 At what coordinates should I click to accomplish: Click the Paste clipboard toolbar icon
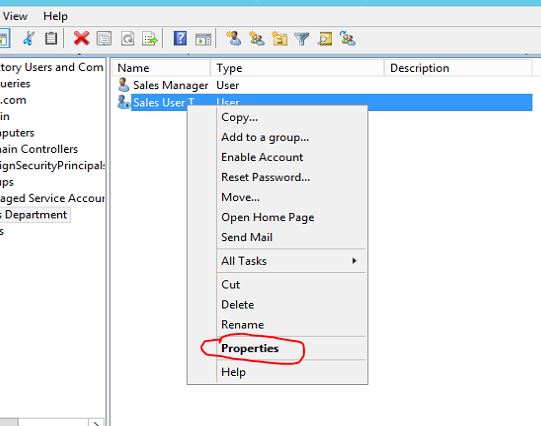(51, 38)
